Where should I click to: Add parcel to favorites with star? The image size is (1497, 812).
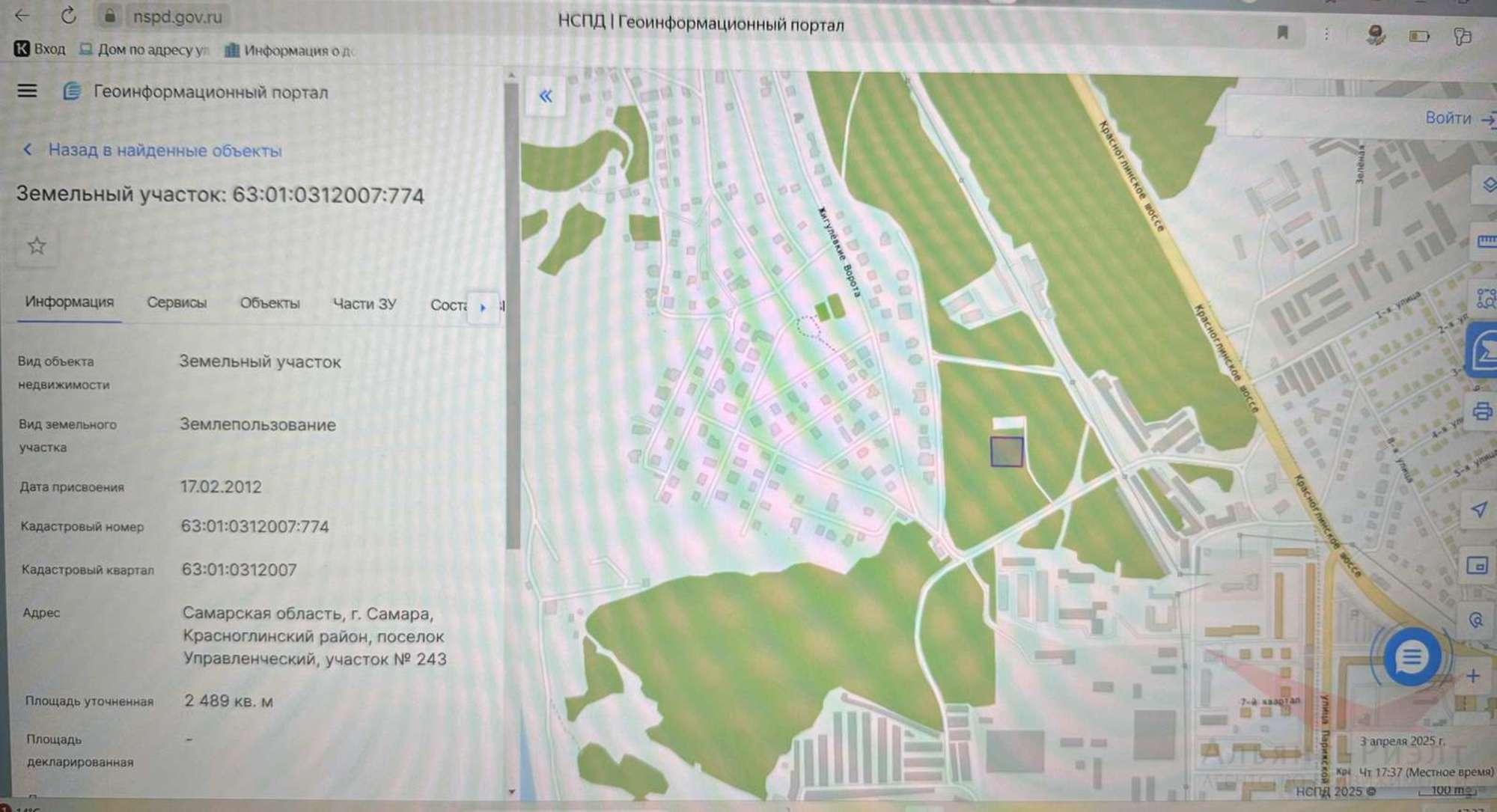click(x=37, y=245)
